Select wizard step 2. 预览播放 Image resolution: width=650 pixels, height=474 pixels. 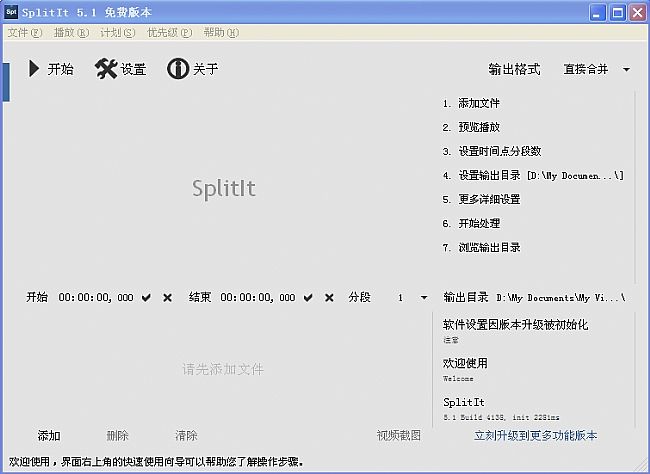pyautogui.click(x=471, y=127)
